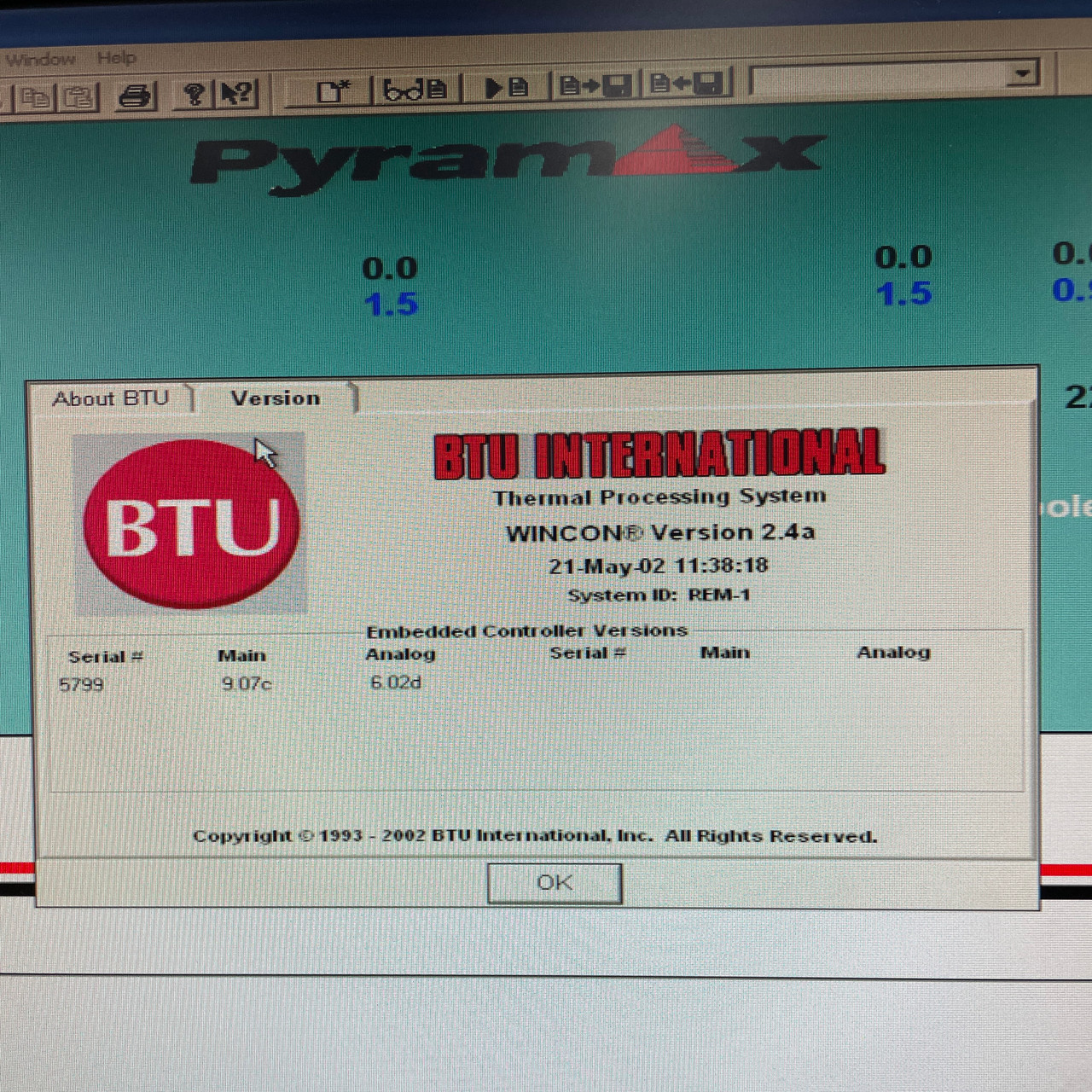Open the recipe selection dropdown arrow
Image resolution: width=1092 pixels, height=1092 pixels.
tap(1021, 73)
